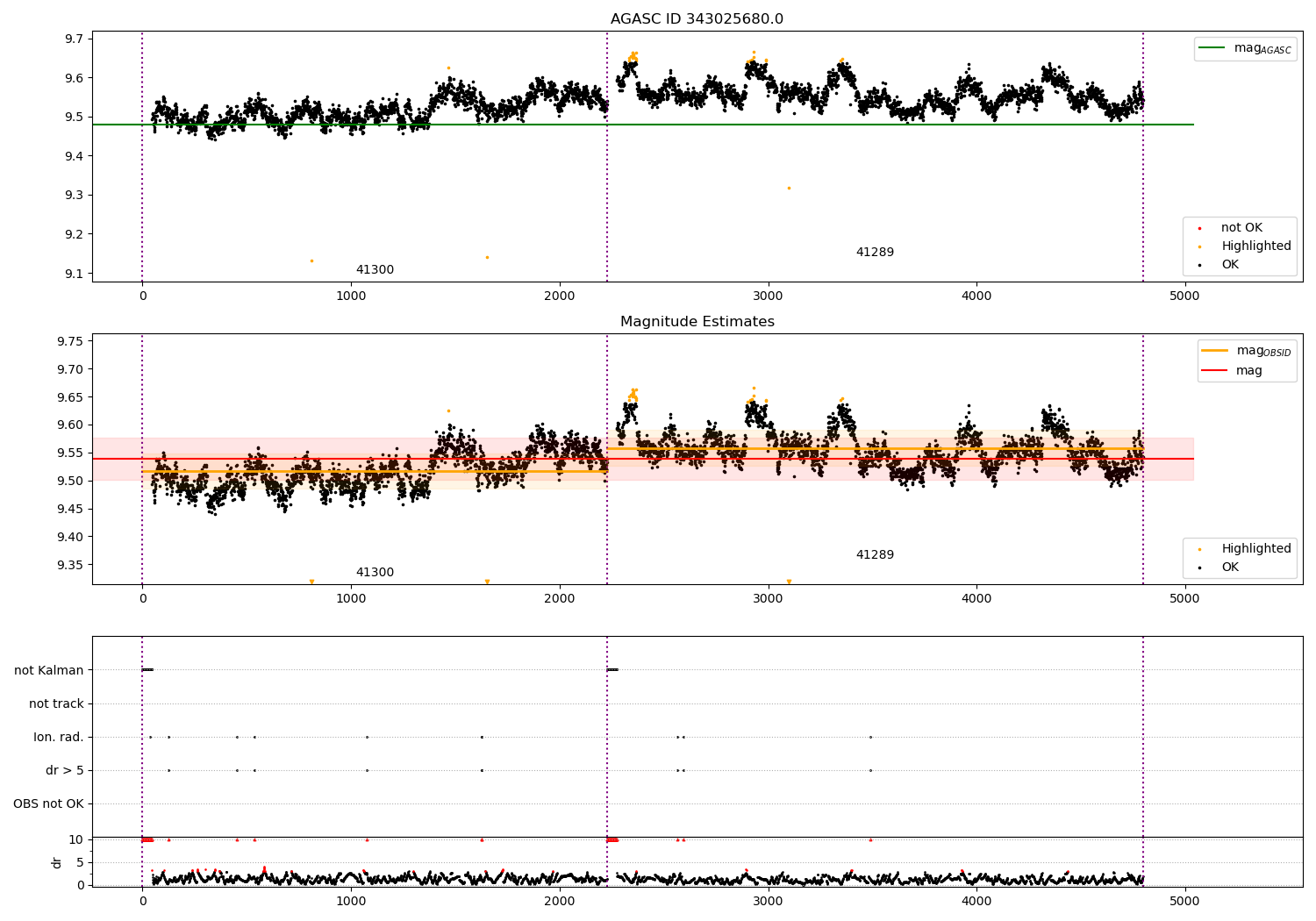Click the 'Ion. rad.' row label
This screenshot has height=921, width=1316.
click(59, 737)
